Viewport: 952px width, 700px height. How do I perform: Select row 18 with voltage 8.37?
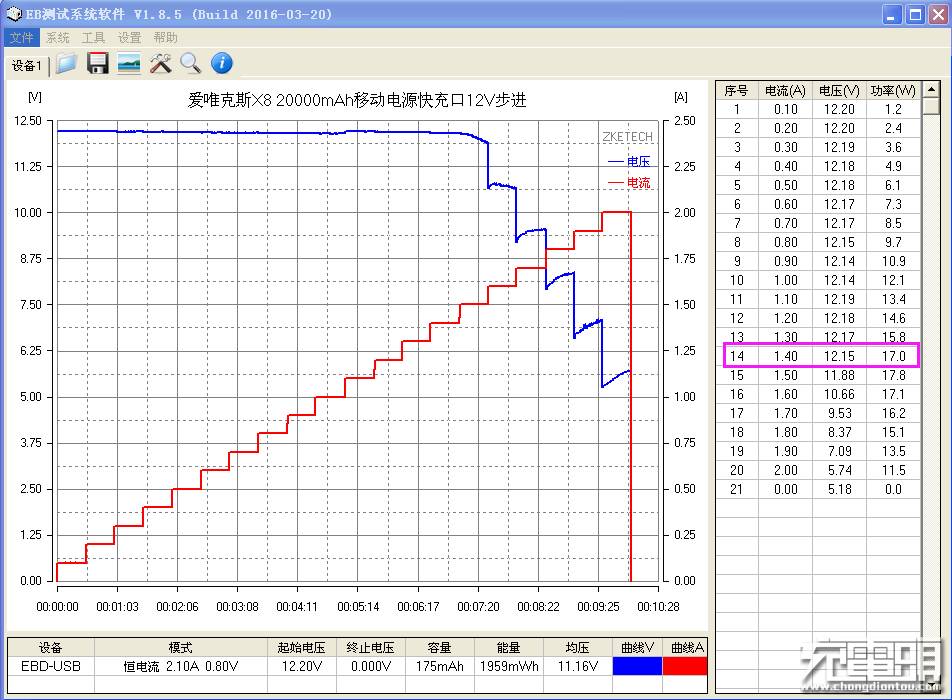click(x=818, y=432)
